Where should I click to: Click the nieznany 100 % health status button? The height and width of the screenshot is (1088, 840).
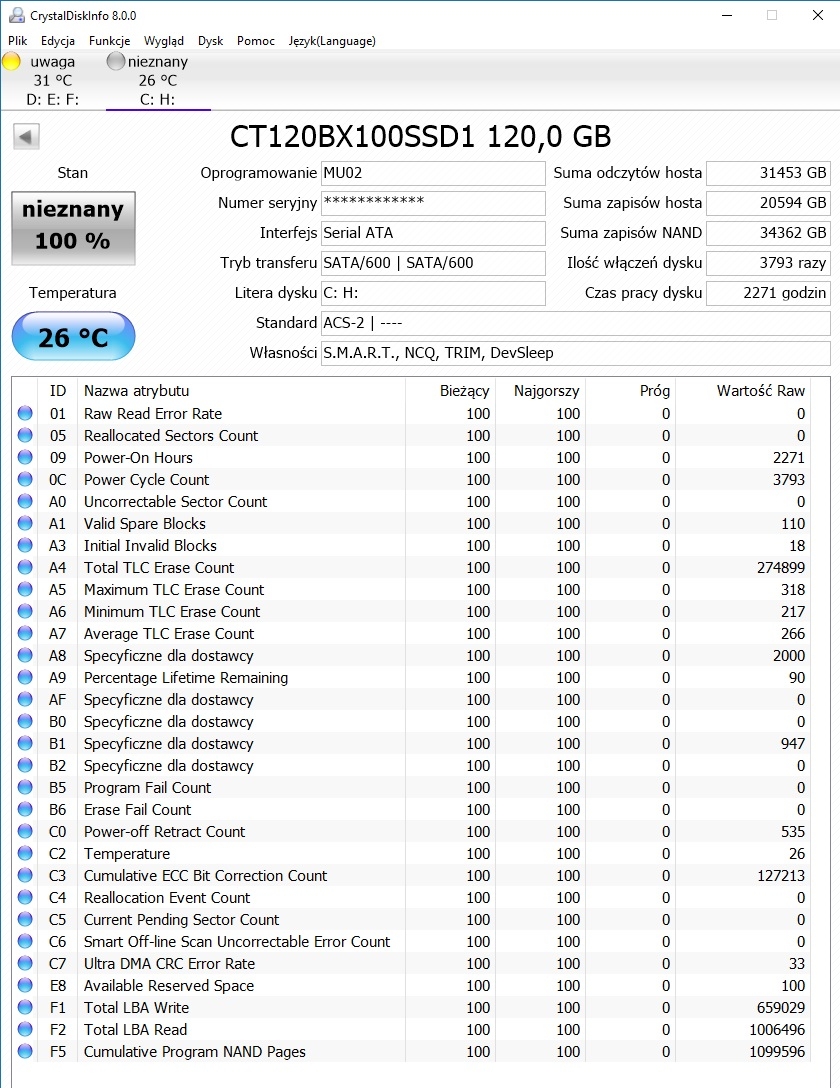point(73,228)
